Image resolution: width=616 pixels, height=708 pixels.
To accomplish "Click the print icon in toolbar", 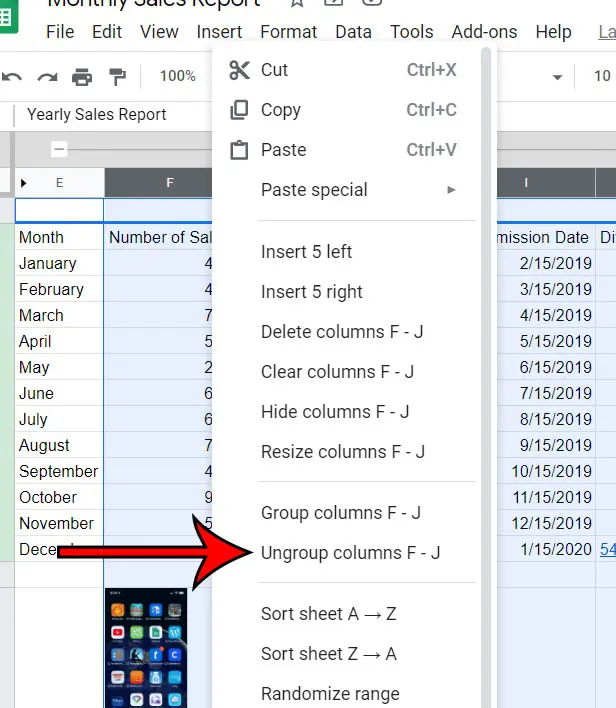I will [x=82, y=76].
